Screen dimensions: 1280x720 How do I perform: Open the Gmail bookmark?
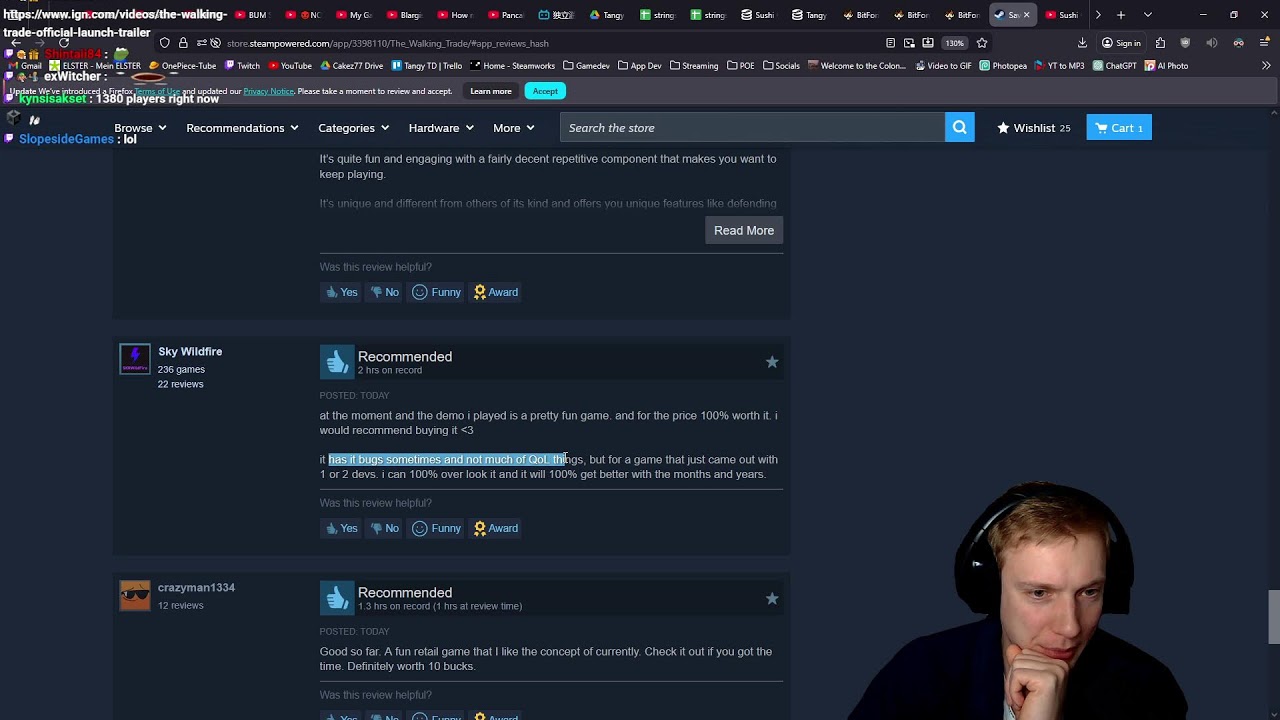coord(25,66)
